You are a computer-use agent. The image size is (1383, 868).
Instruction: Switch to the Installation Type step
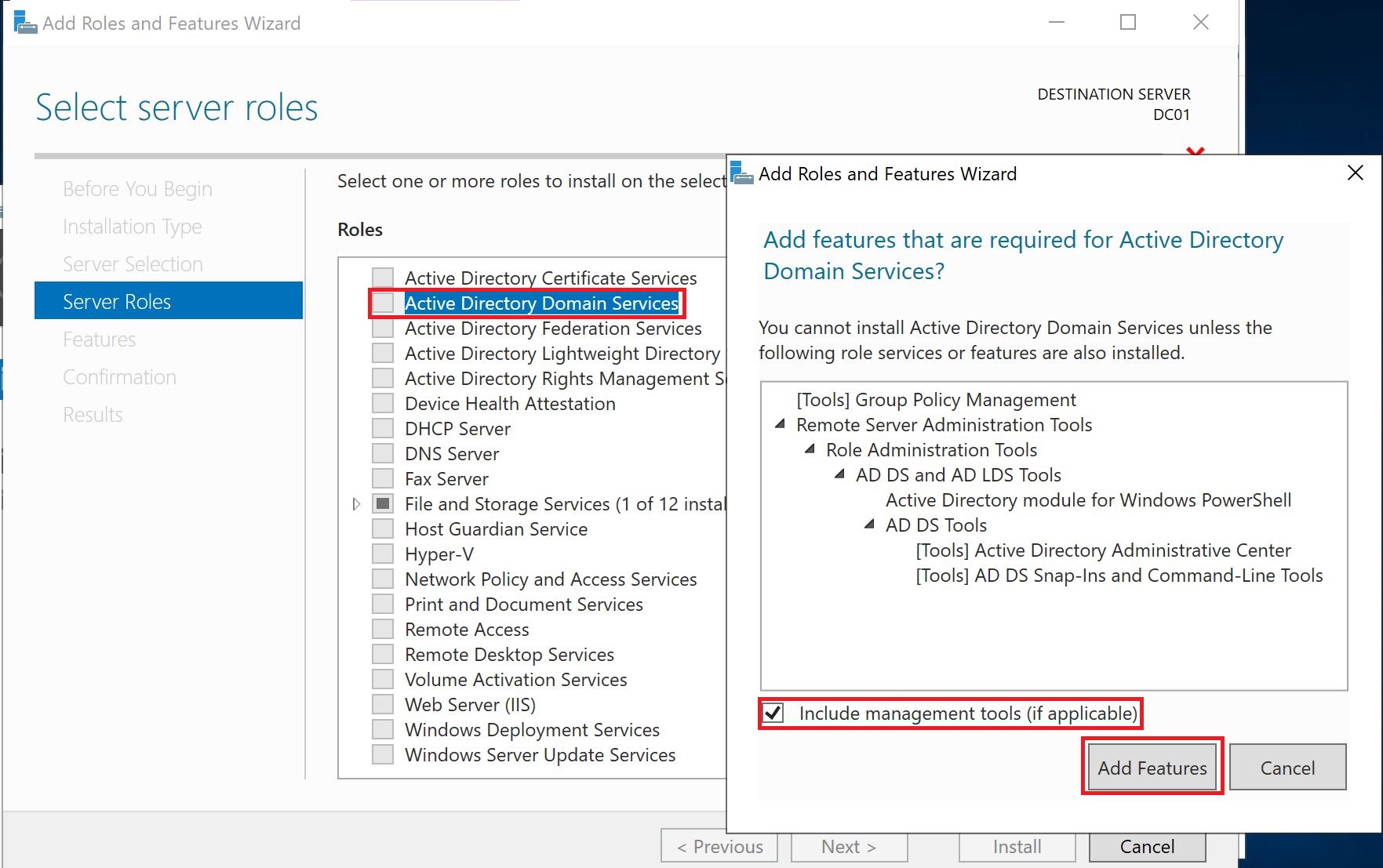(x=132, y=227)
